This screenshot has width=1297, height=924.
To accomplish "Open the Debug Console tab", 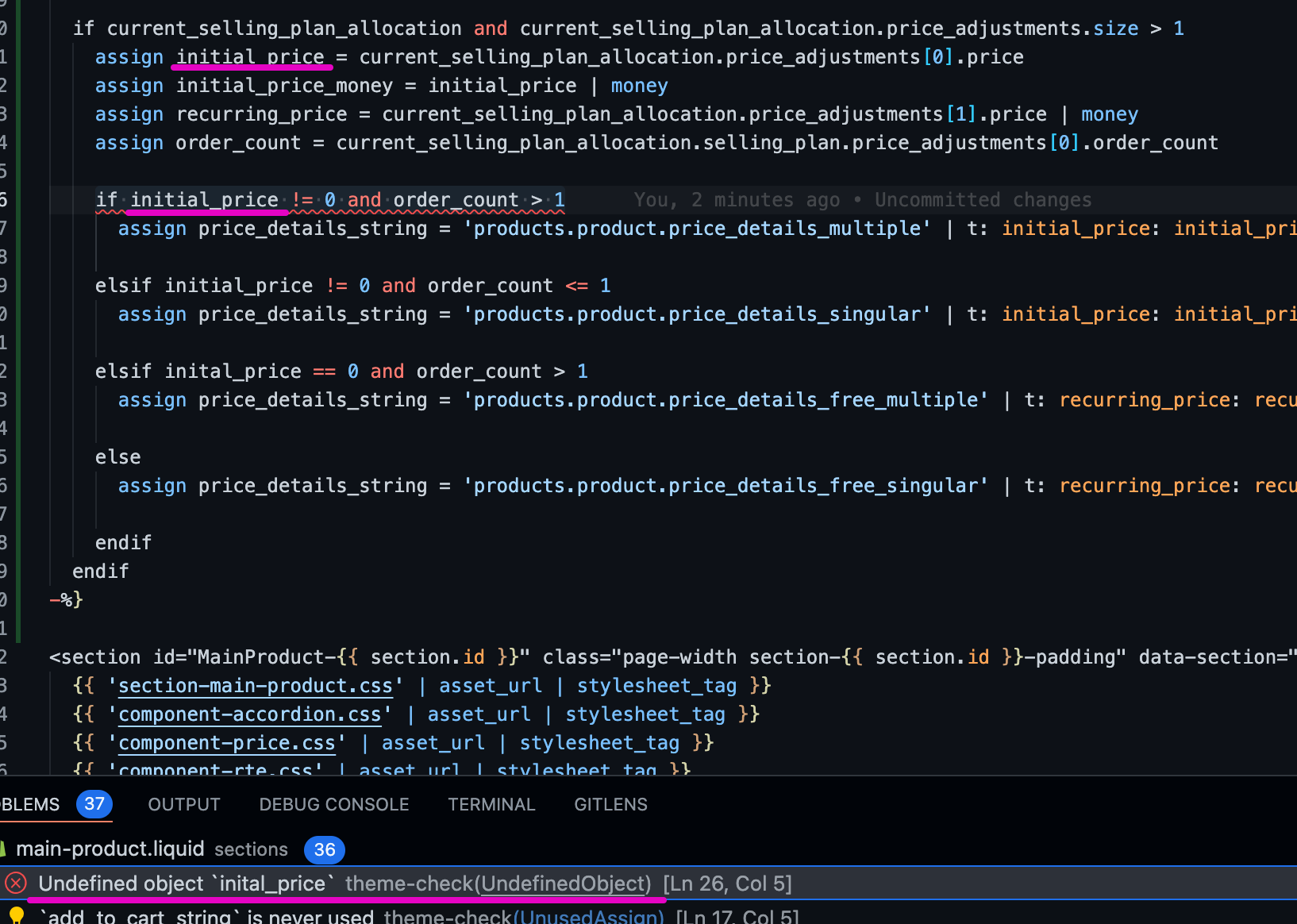I will [334, 804].
